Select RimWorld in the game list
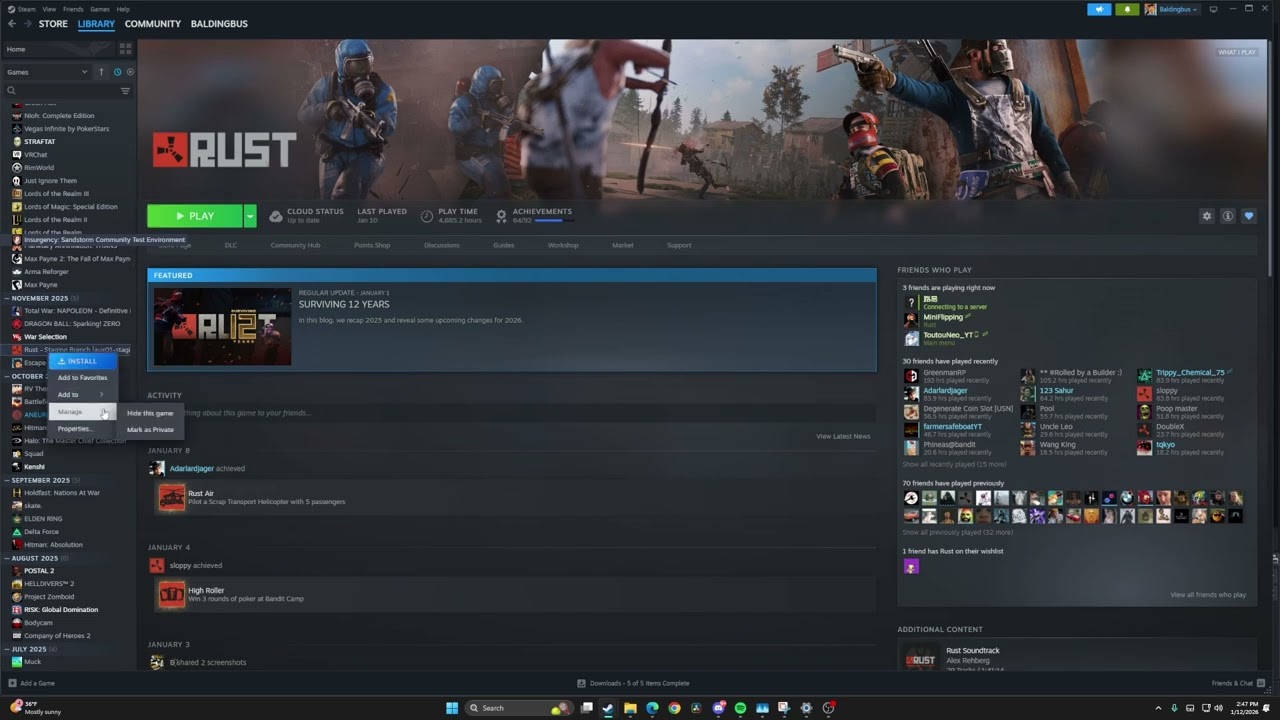The width and height of the screenshot is (1280, 720). tap(39, 167)
